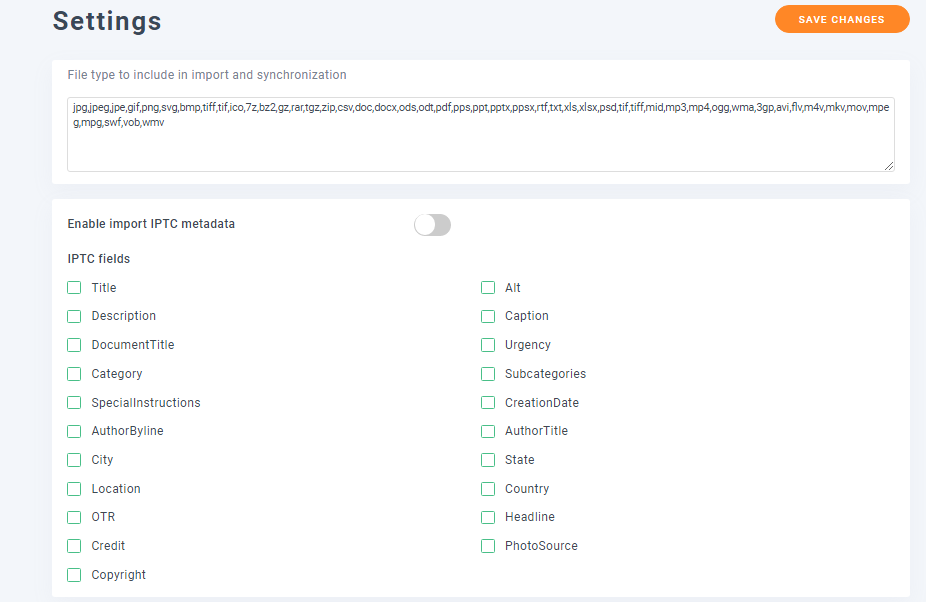Check the SpecialInstructions field
The width and height of the screenshot is (926, 602).
(x=74, y=403)
